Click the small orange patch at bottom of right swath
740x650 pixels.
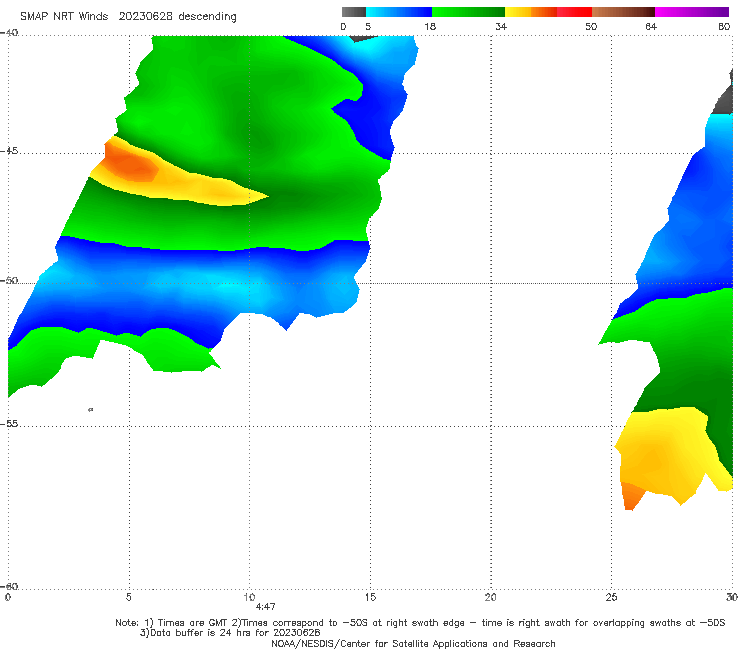click(x=631, y=496)
